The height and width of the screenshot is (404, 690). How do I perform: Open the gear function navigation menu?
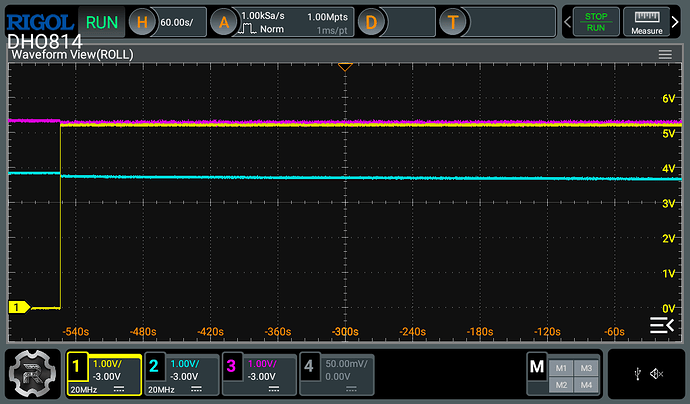(32, 373)
